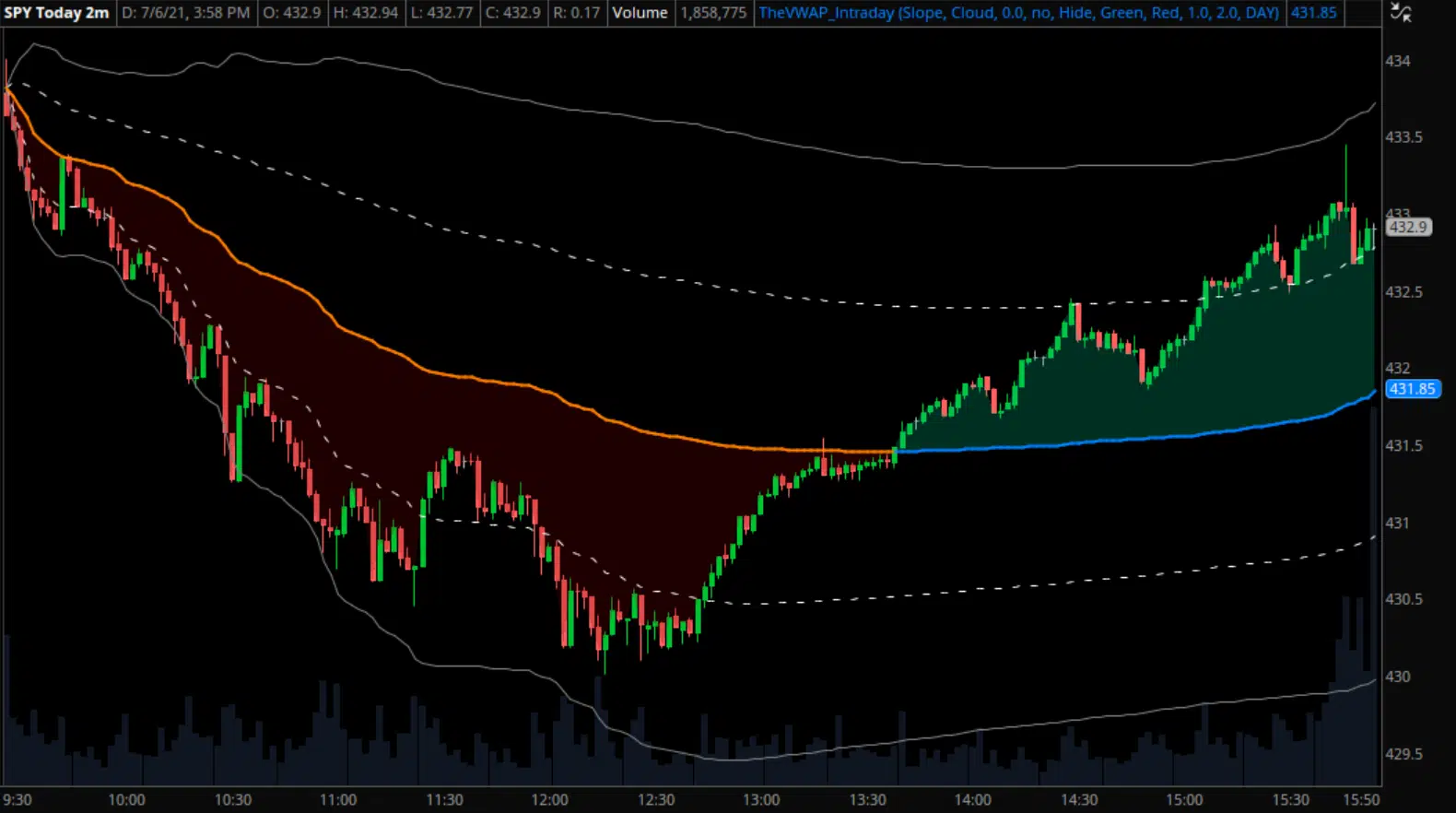Viewport: 1456px width, 813px height.
Task: Click the 9:30 time axis label
Action: (17, 800)
